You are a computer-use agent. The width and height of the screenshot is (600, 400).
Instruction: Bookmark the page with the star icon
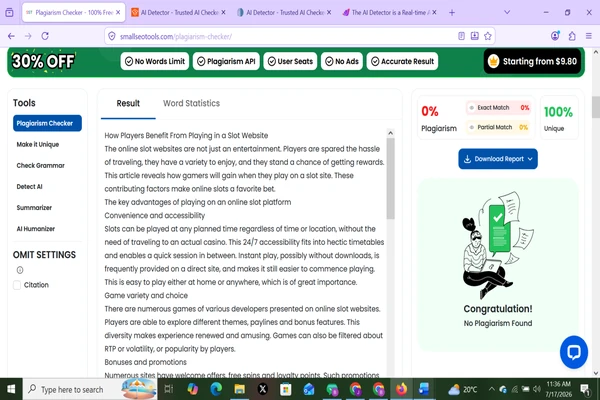[488, 36]
